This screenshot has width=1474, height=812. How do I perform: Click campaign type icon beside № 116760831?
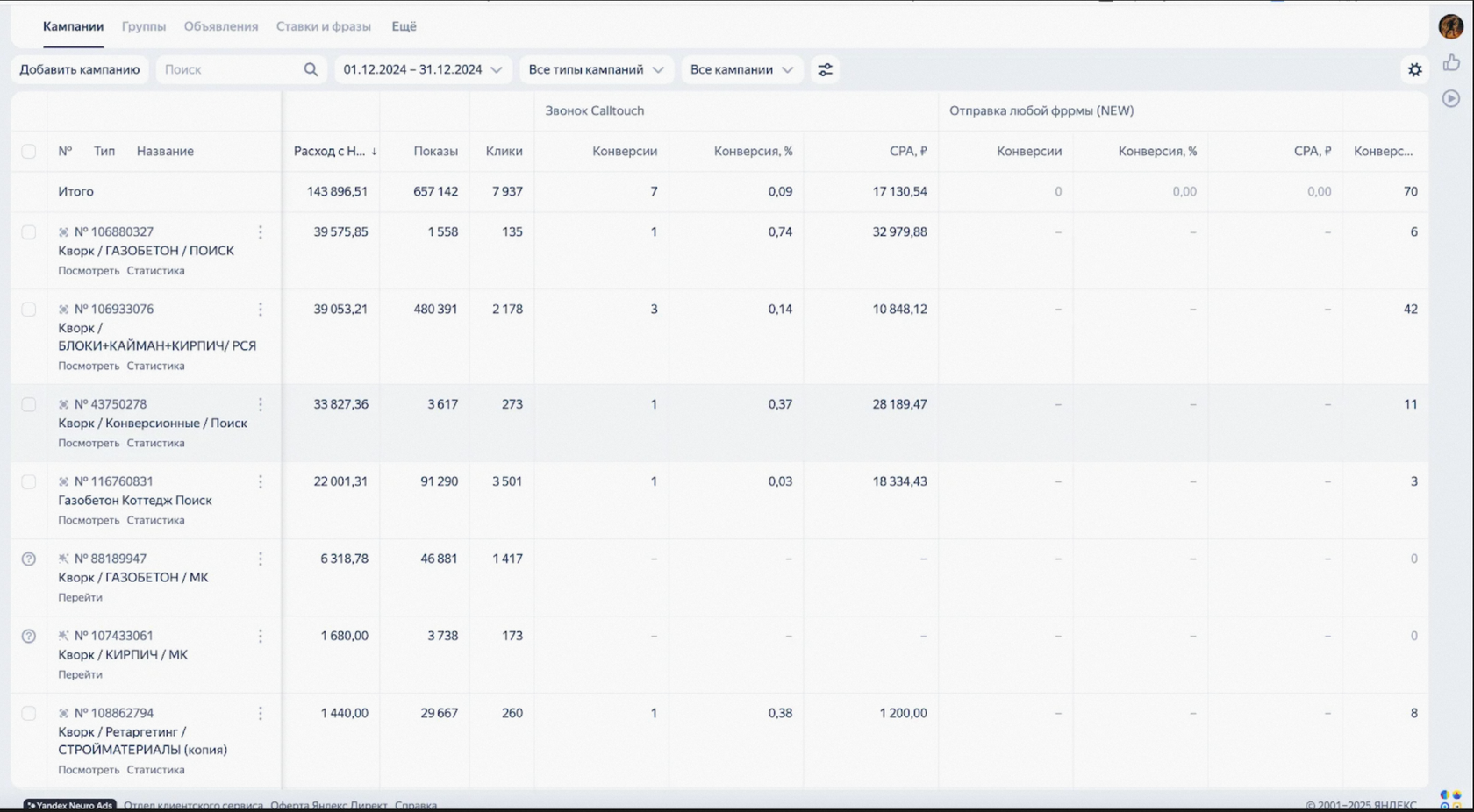63,481
